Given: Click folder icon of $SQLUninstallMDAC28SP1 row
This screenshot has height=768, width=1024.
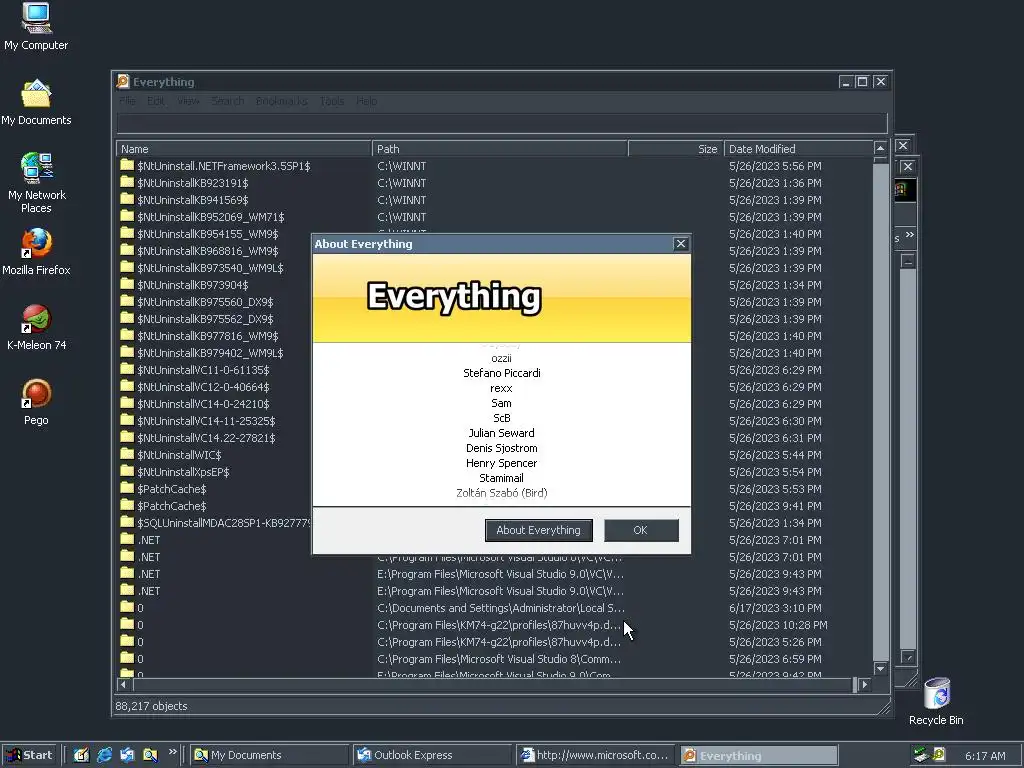Looking at the screenshot, I should pyautogui.click(x=127, y=522).
